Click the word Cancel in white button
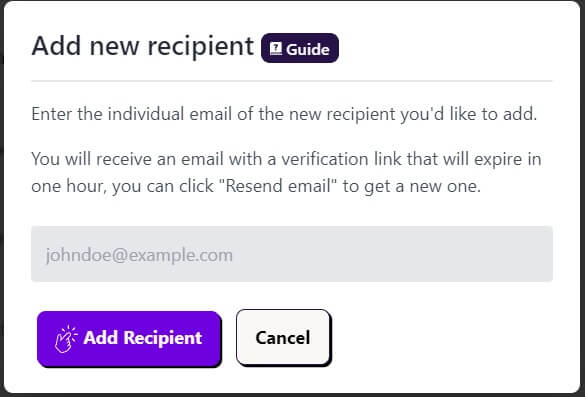Screen dimensions: 585x397 click(x=283, y=338)
